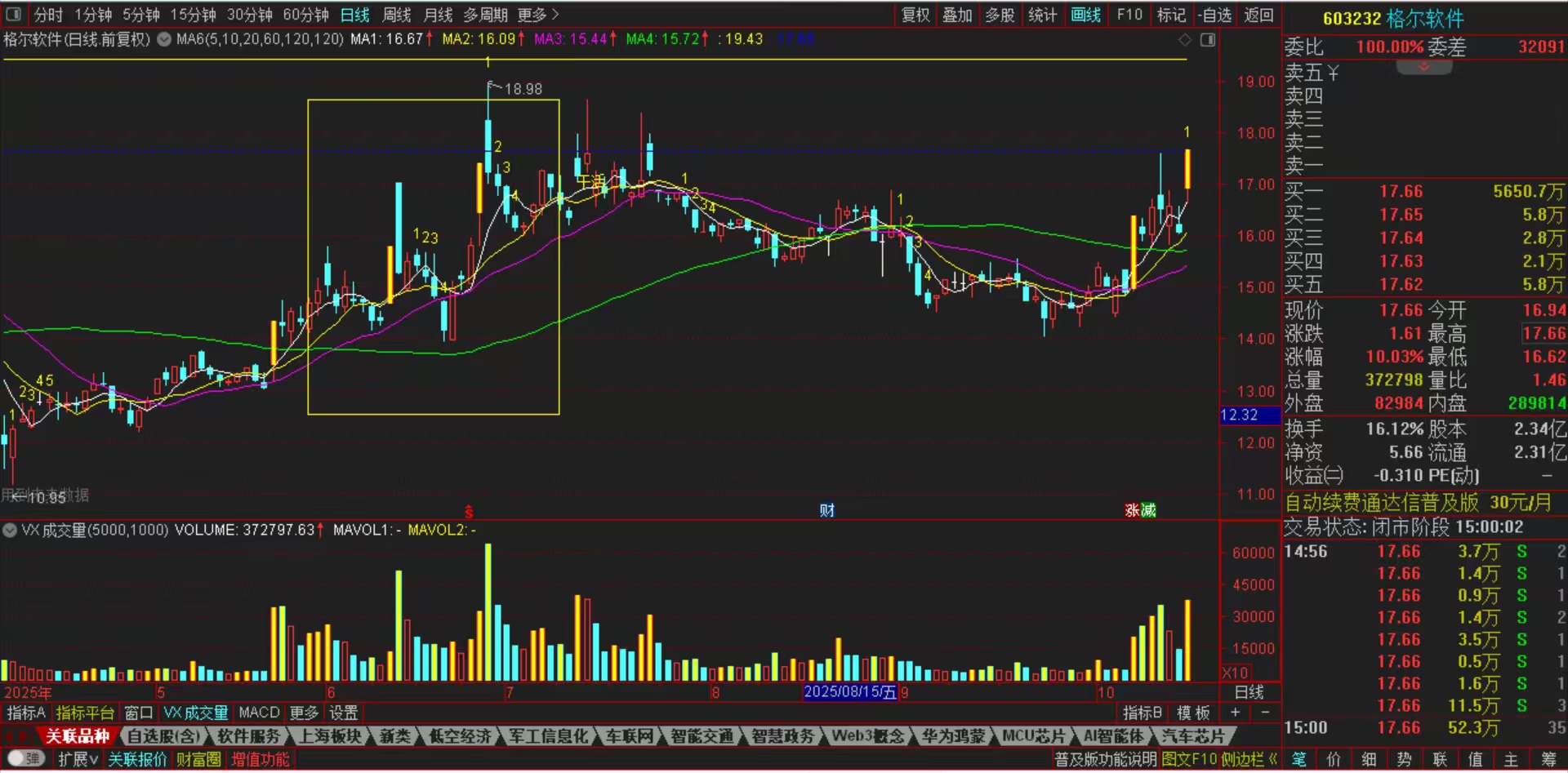Screen dimensions: 1568x773
Task: Select the 关联品种 tab
Action: [78, 736]
